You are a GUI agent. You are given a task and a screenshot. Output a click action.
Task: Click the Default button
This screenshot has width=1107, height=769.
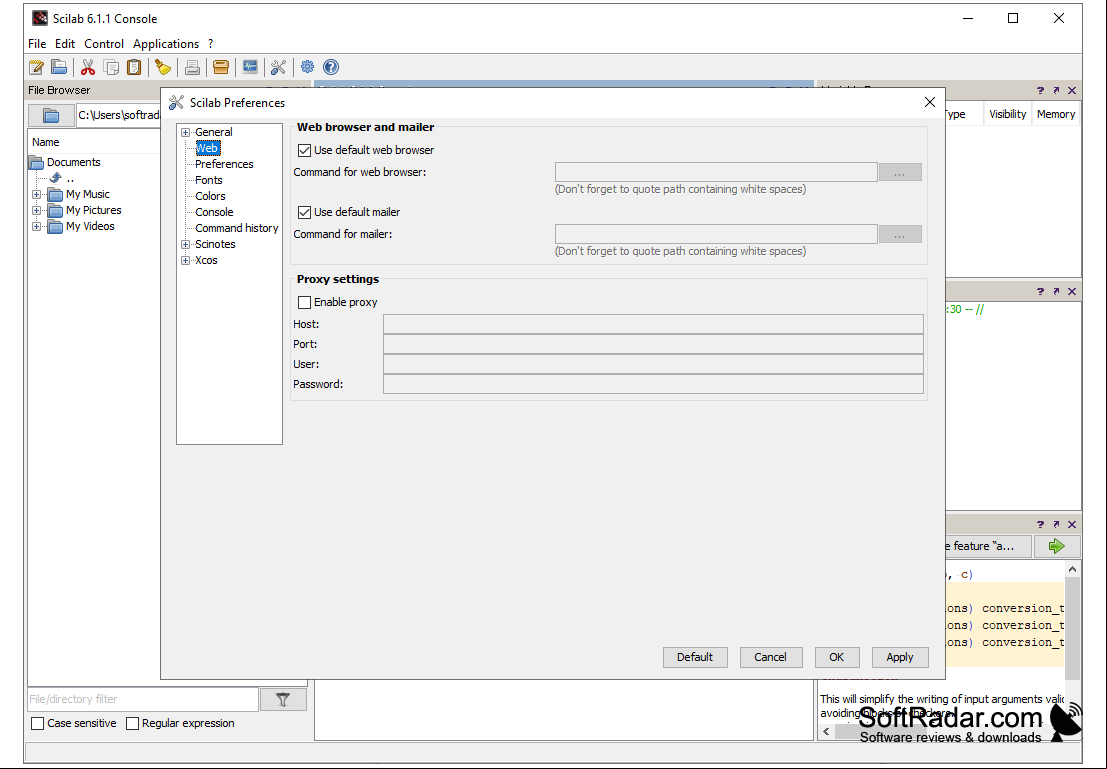pyautogui.click(x=695, y=657)
